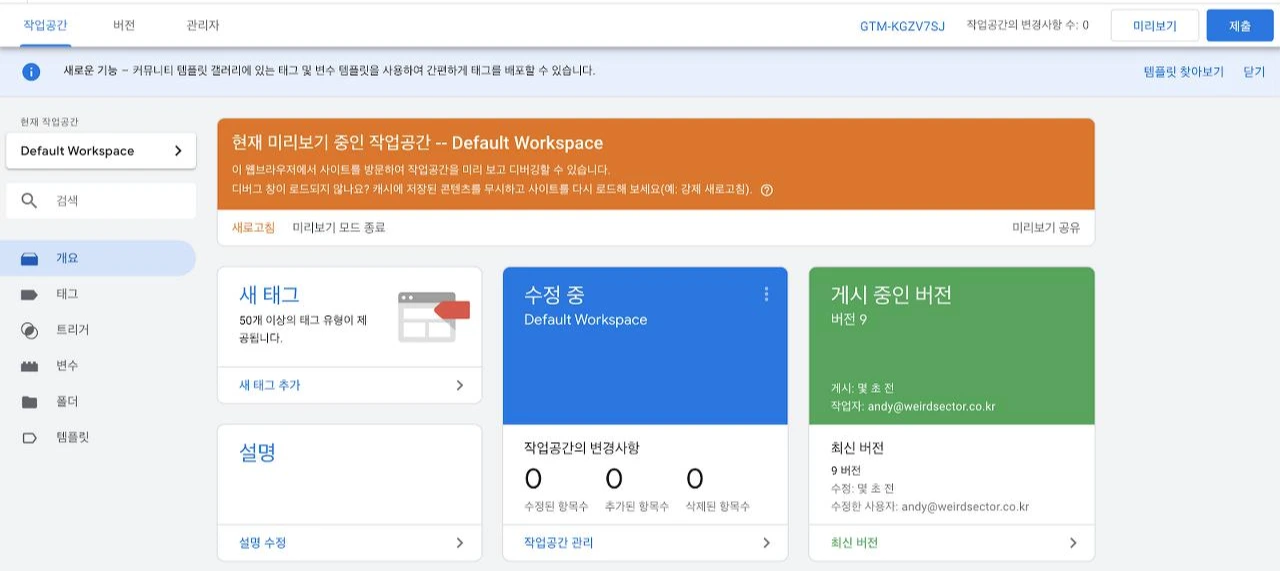This screenshot has height=571, width=1280.
Task: Click the new tag illustration icon
Action: [x=433, y=316]
